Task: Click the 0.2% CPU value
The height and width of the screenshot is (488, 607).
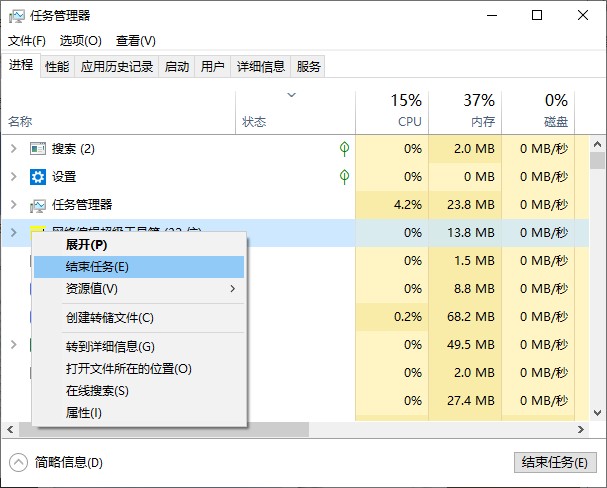Action: tap(408, 317)
